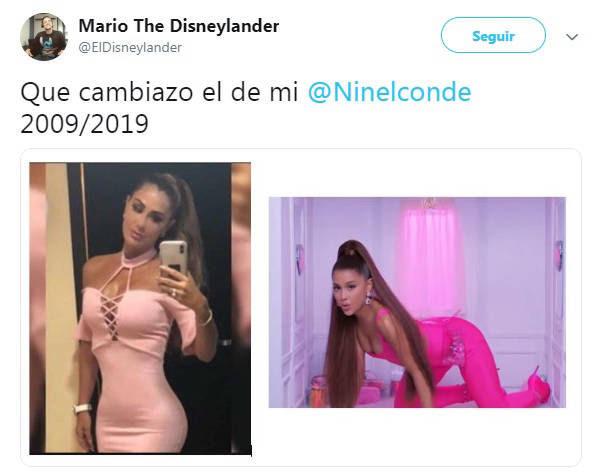Expand the tweet options chevron
Image resolution: width=603 pixels, height=473 pixels.
pyautogui.click(x=572, y=37)
